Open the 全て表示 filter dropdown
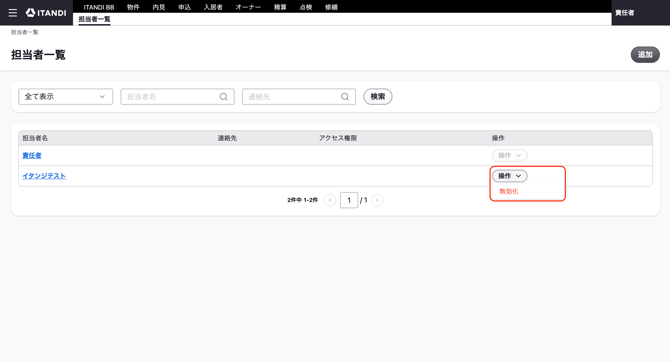The width and height of the screenshot is (670, 362). (65, 97)
